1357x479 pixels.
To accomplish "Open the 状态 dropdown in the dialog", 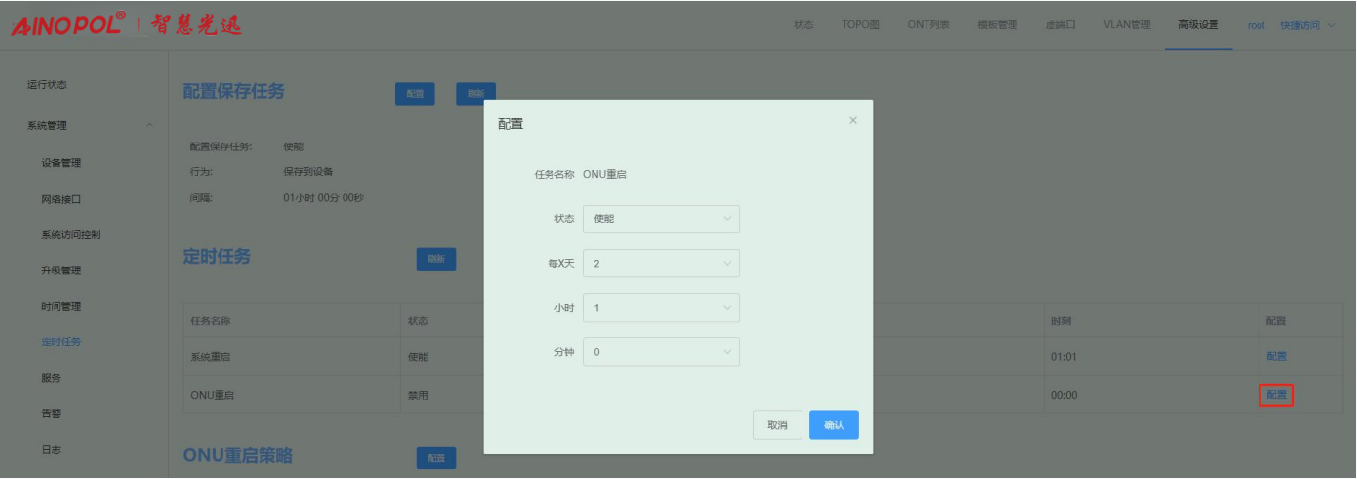I will pos(660,218).
